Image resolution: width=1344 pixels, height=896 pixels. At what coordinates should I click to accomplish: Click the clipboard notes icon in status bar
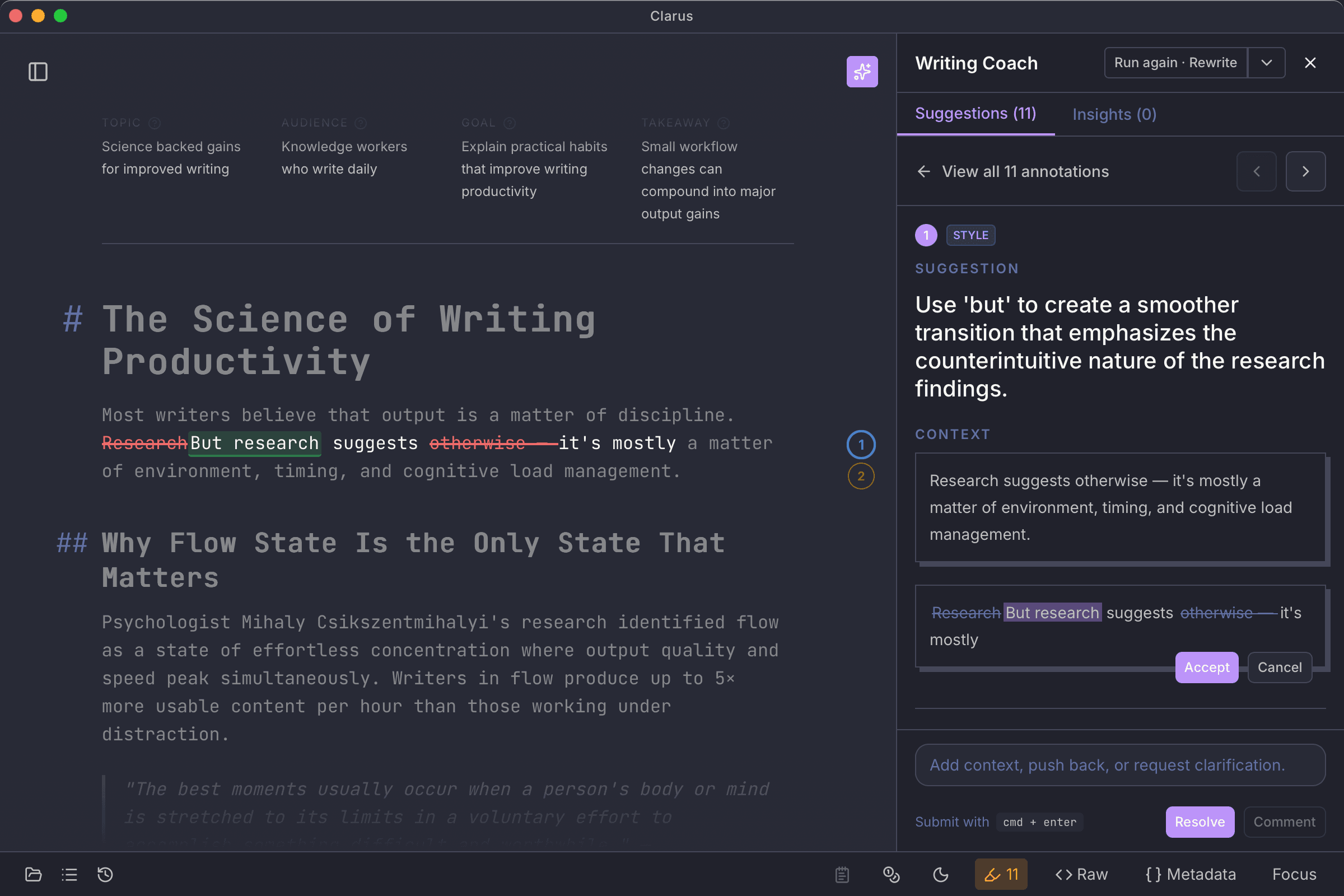(842, 874)
